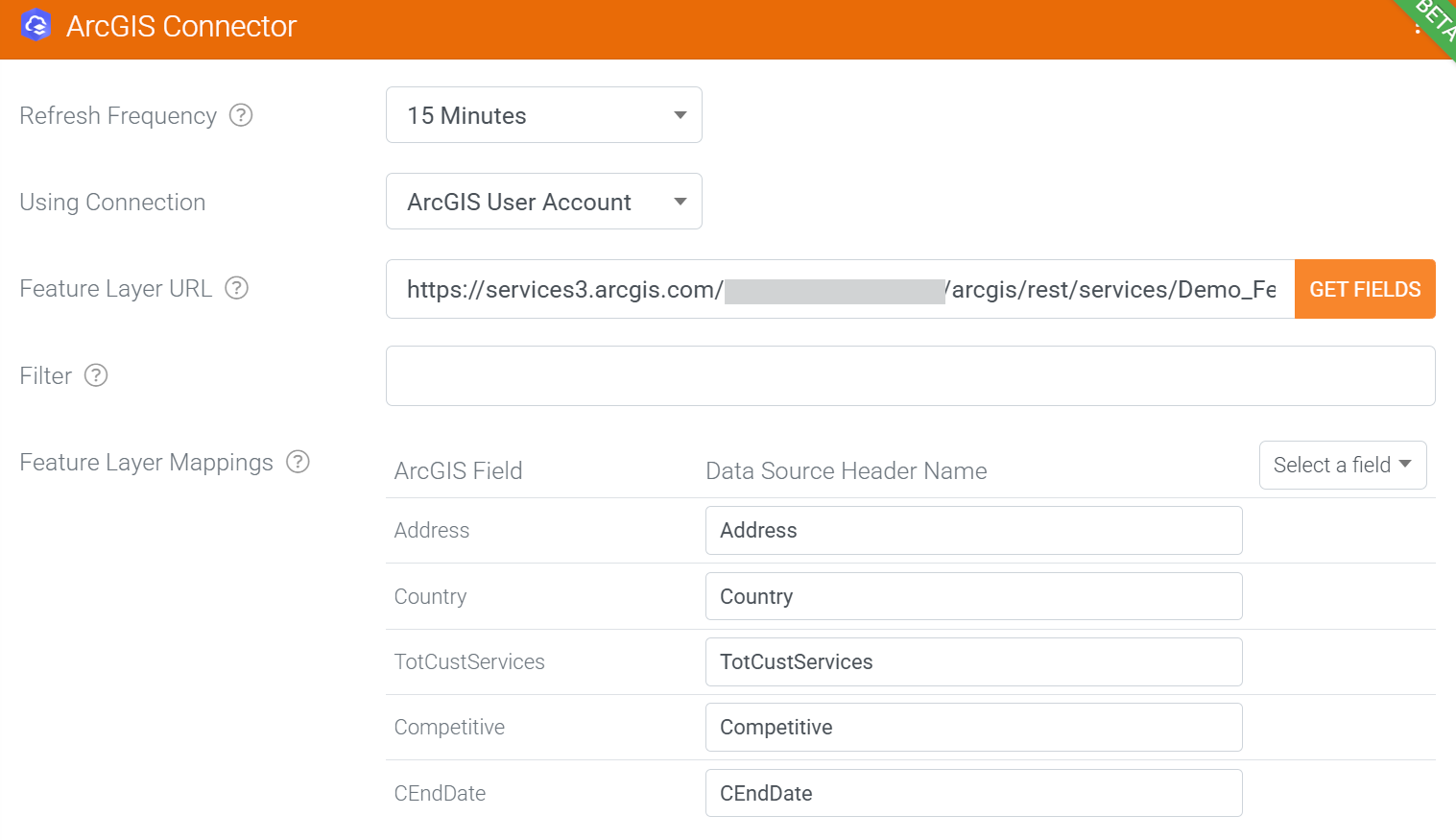Show help for Feature Layer Mappings
Screen dimensions: 1456x840
(x=298, y=462)
